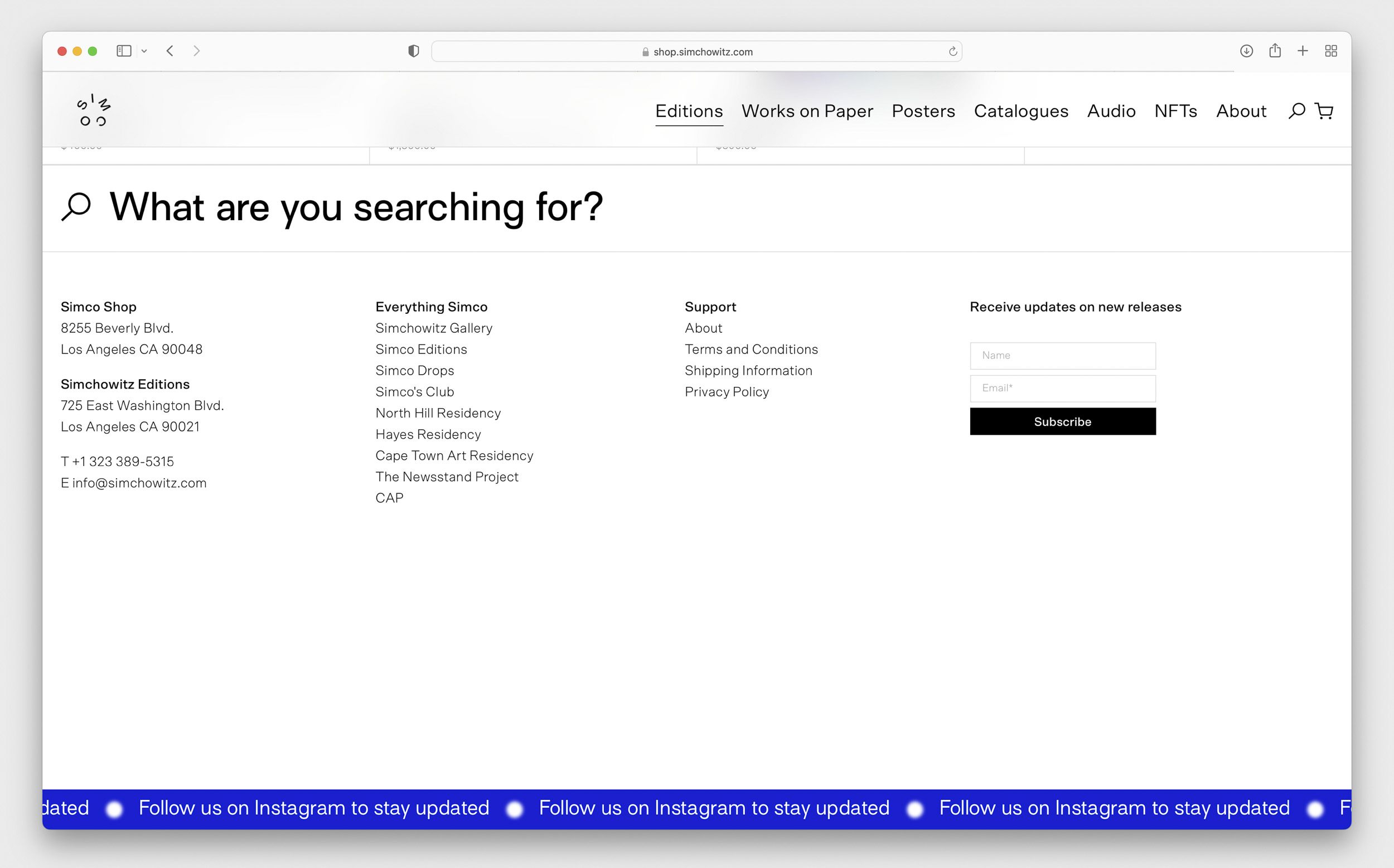The height and width of the screenshot is (868, 1394).
Task: Go back with the back arrow
Action: [x=170, y=51]
